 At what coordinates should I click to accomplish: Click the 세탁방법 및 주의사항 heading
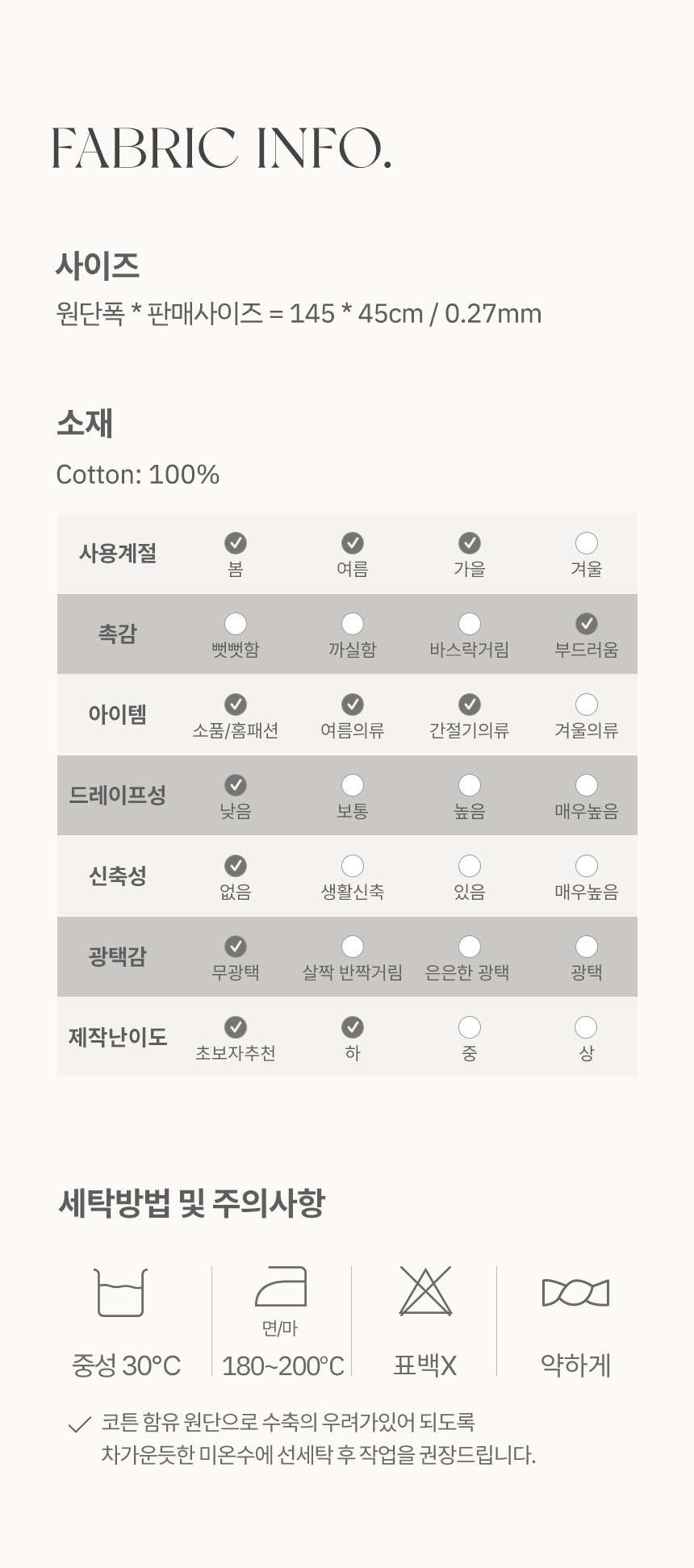(192, 1202)
